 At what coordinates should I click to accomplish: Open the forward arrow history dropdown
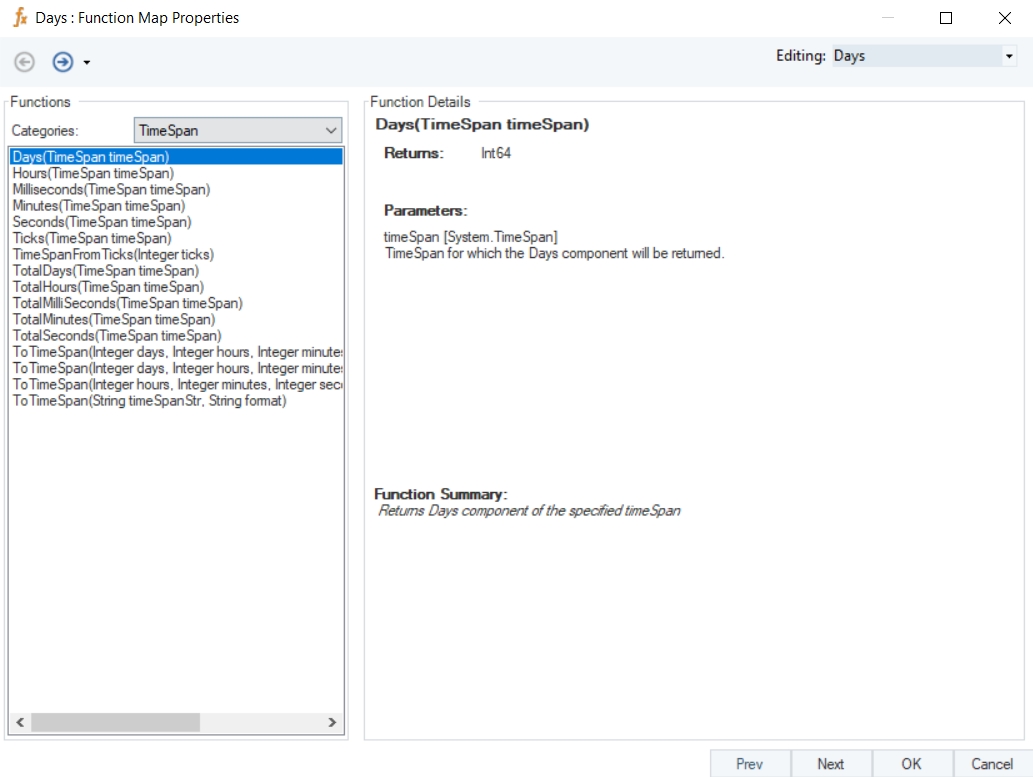87,63
